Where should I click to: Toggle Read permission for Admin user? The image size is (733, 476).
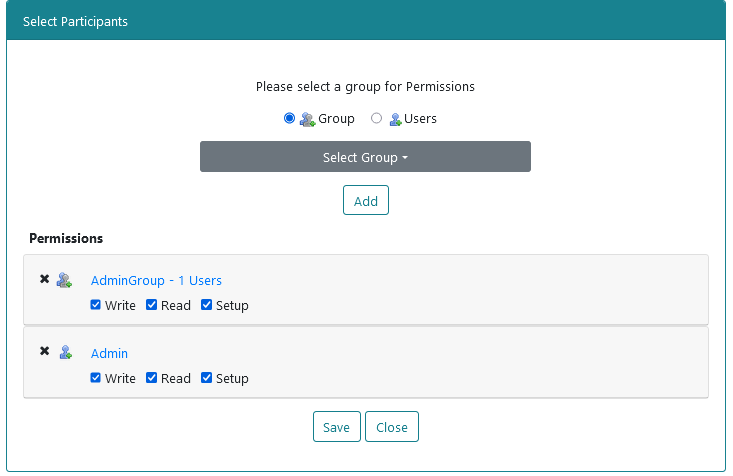pyautogui.click(x=151, y=378)
